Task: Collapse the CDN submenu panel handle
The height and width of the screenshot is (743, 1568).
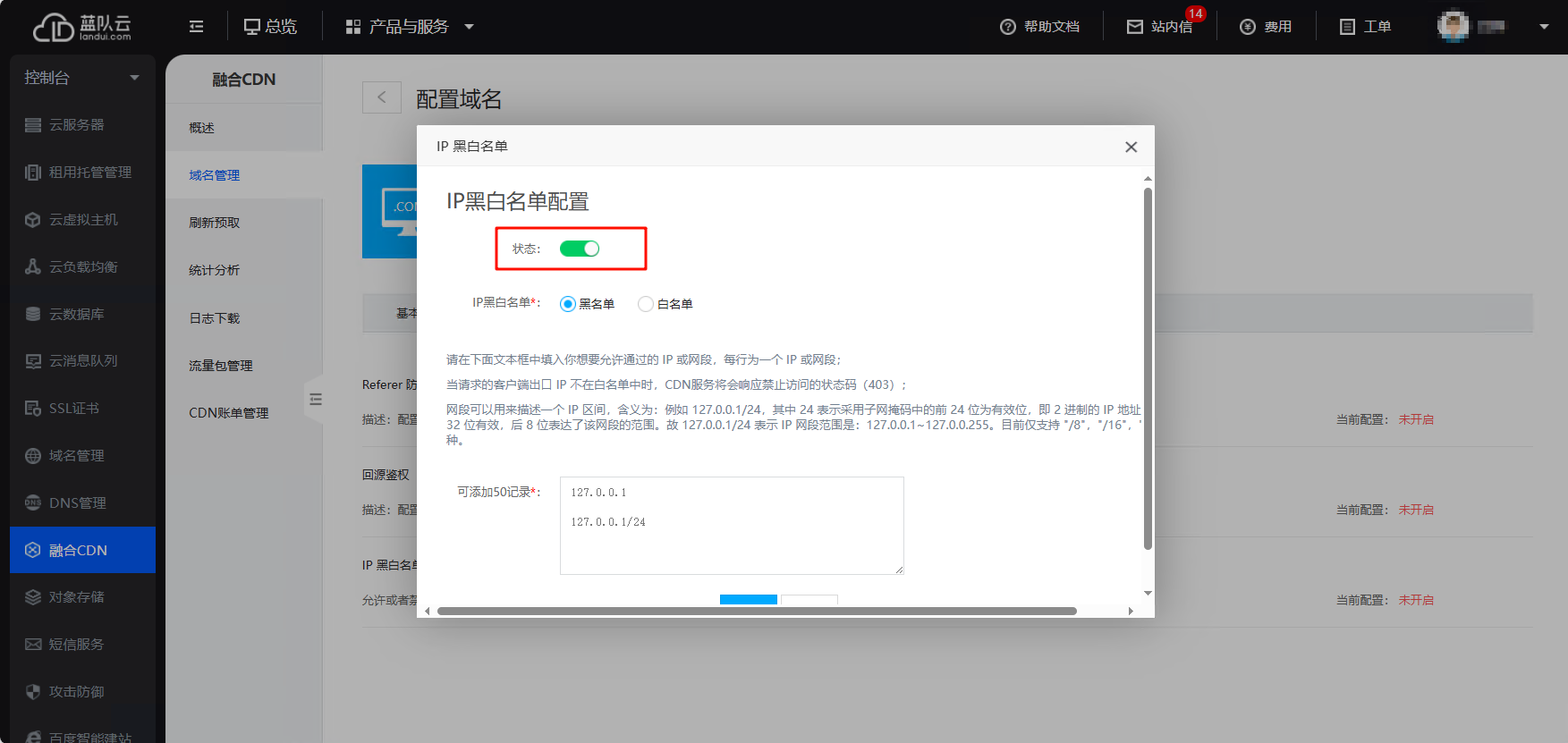Action: point(315,400)
